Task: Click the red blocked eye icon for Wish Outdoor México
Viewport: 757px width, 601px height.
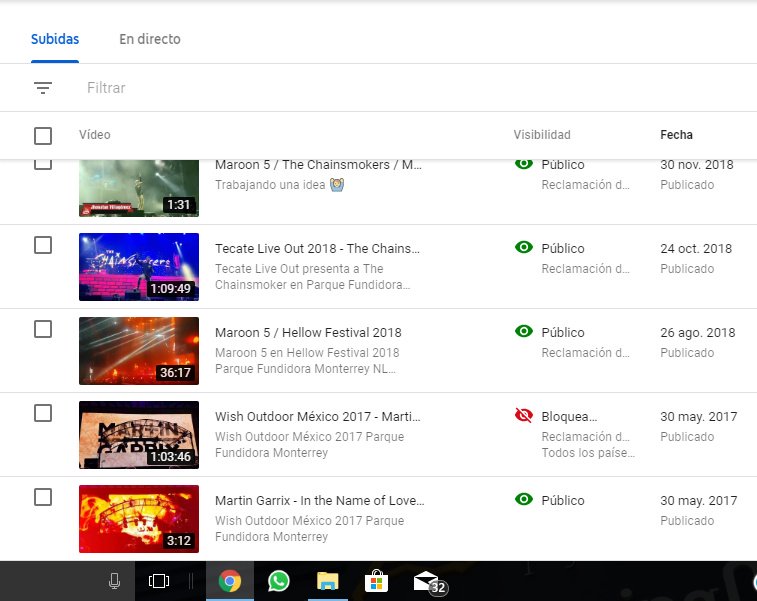Action: coord(524,415)
